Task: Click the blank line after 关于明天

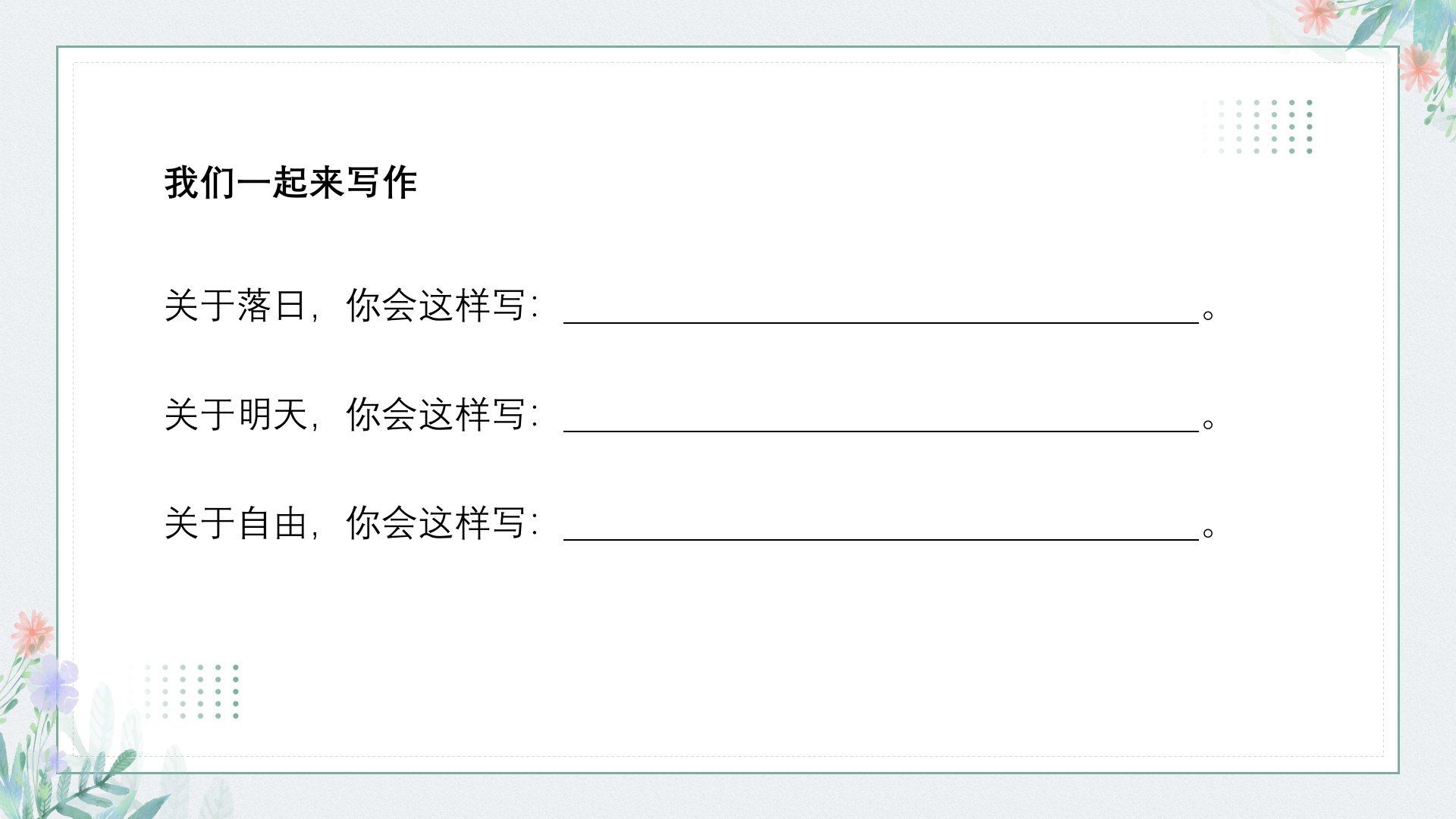Action: (880, 423)
